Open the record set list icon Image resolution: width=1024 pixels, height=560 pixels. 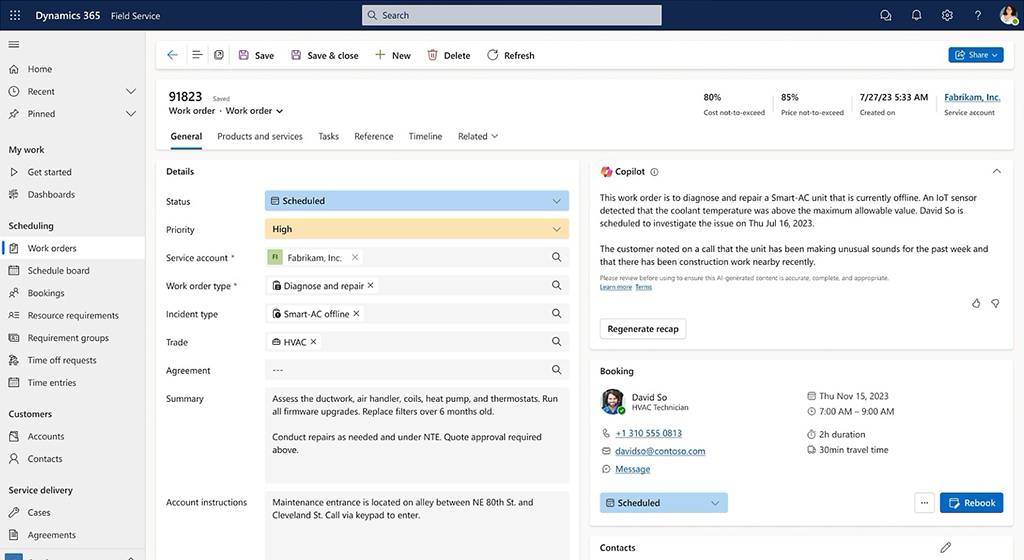(x=197, y=55)
